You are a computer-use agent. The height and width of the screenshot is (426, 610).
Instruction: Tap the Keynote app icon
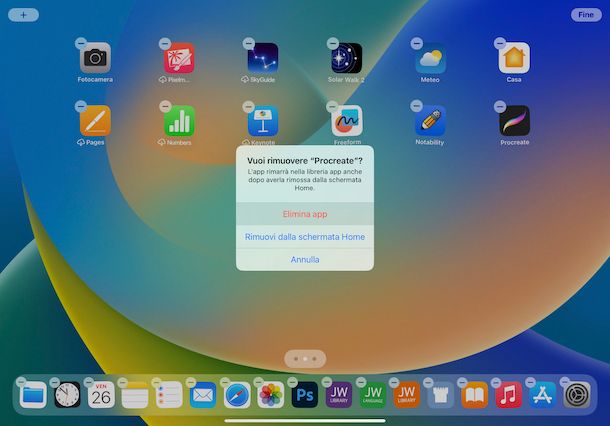(x=263, y=121)
